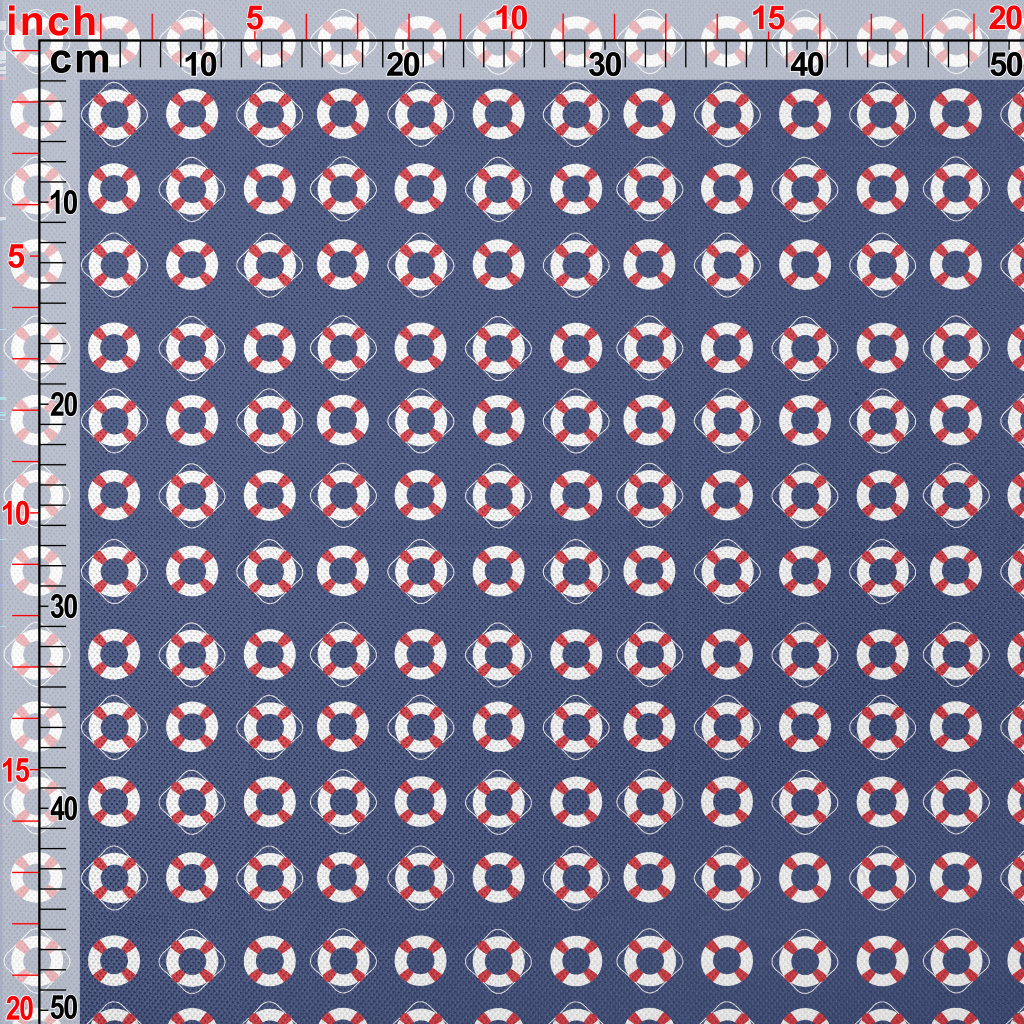Image resolution: width=1024 pixels, height=1024 pixels.
Task: Click the 10 cm label on top ruler
Action: (201, 65)
